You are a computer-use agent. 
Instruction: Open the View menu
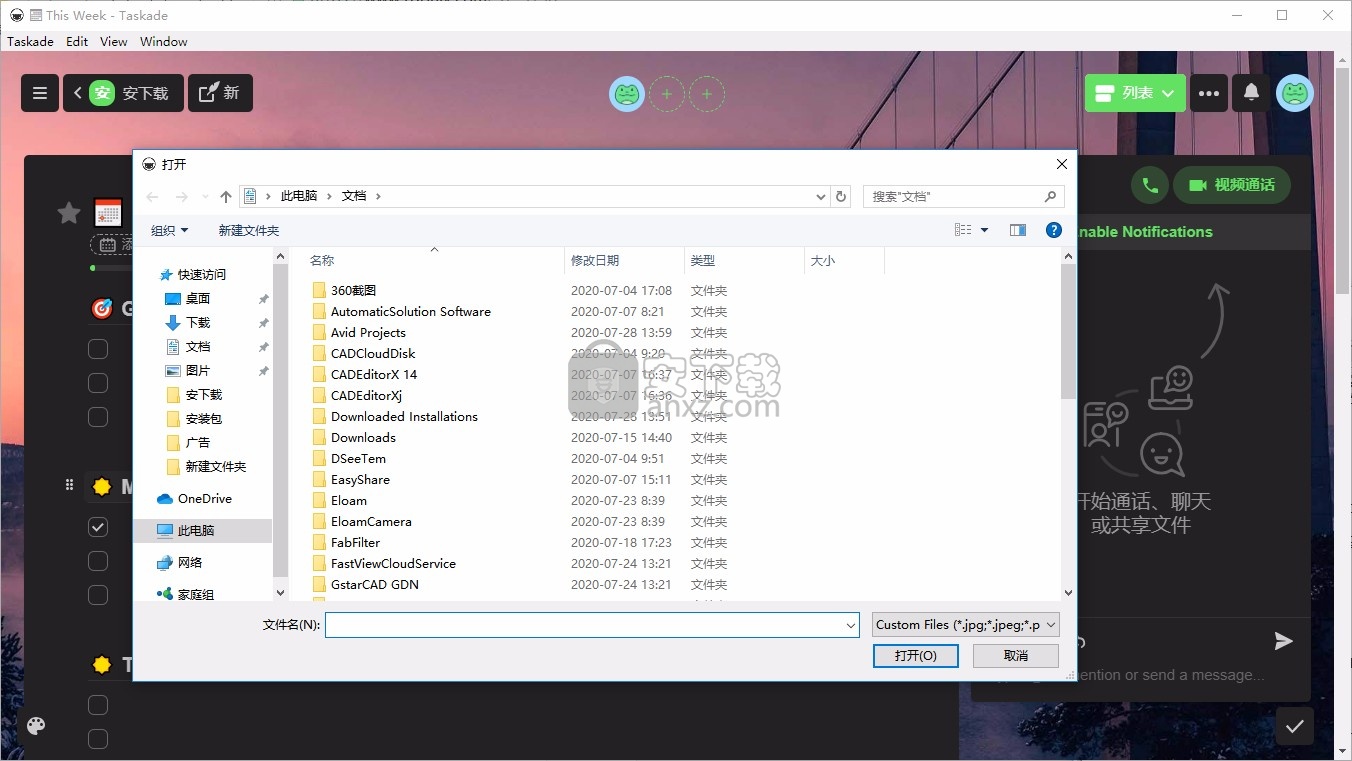click(x=114, y=41)
